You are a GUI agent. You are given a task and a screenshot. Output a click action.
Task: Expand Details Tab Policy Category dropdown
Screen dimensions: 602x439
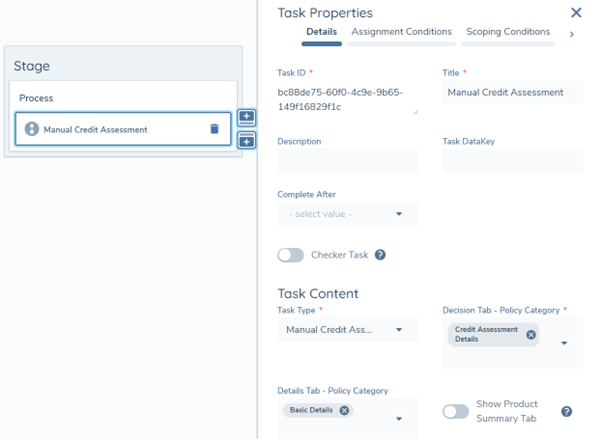400,419
